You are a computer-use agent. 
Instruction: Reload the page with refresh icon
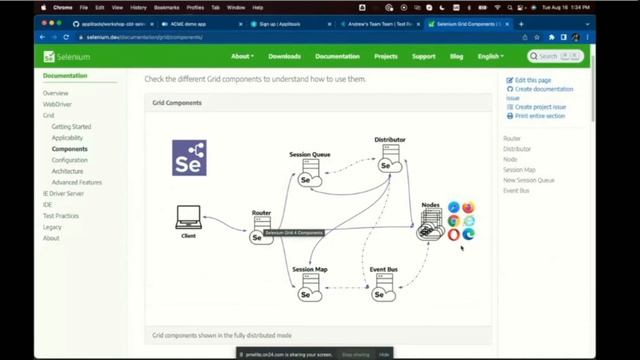66,37
